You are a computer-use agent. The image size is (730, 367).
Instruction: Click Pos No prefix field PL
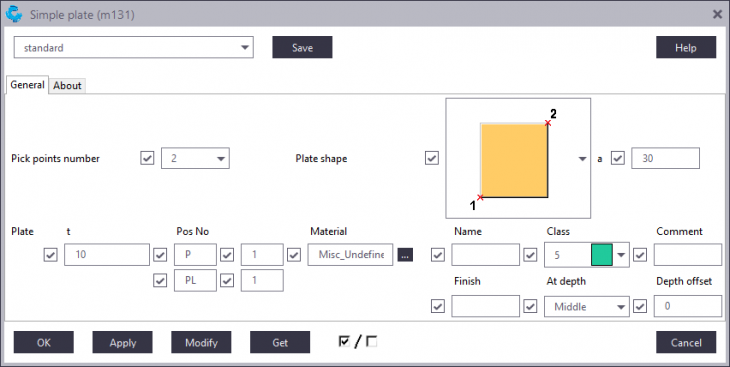[195, 280]
